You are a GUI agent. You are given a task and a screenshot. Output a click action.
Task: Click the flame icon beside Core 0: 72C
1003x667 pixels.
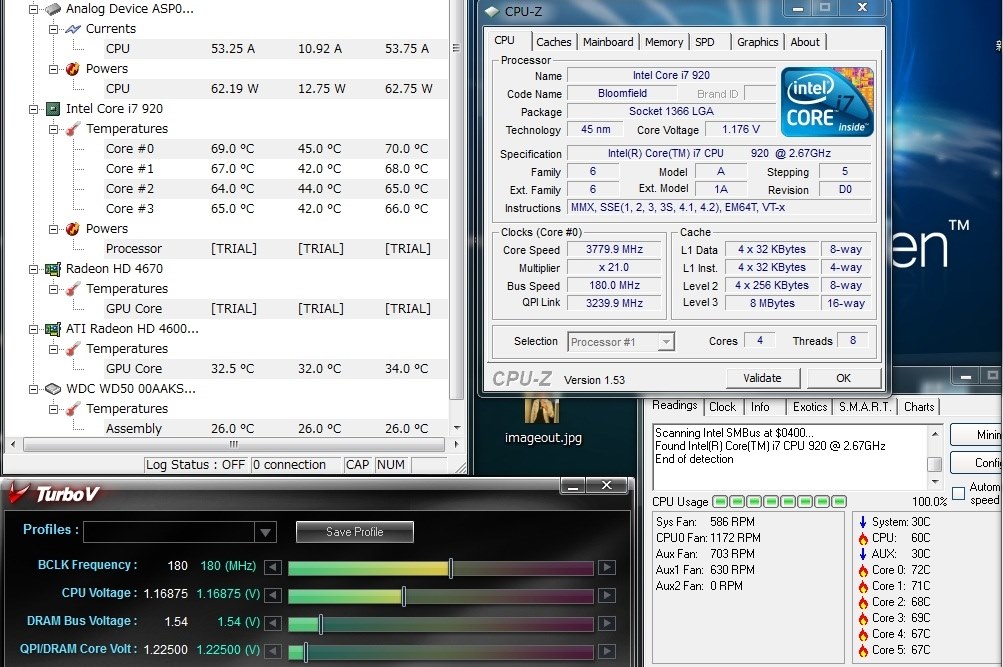(x=862, y=570)
